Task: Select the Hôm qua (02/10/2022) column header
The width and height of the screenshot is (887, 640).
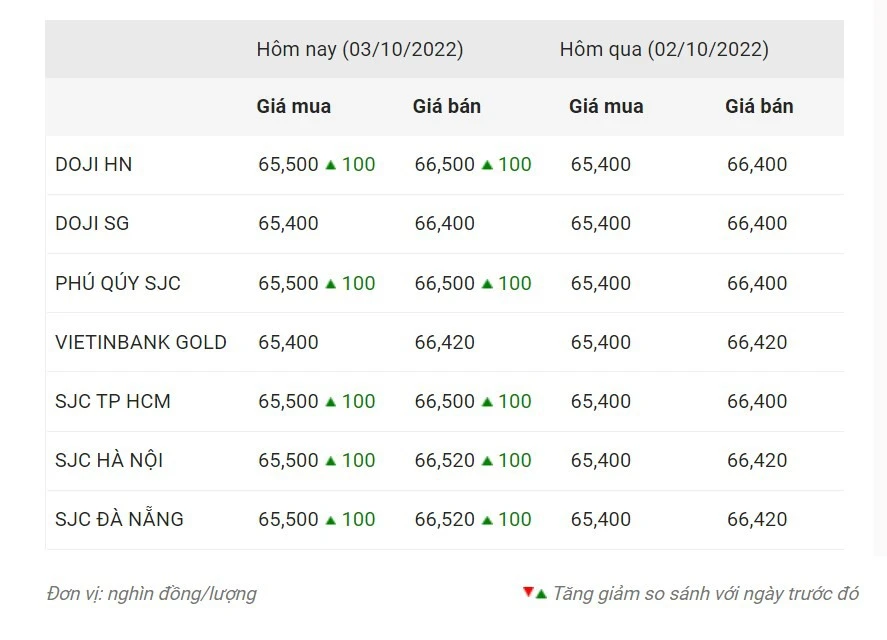Action: tap(664, 49)
